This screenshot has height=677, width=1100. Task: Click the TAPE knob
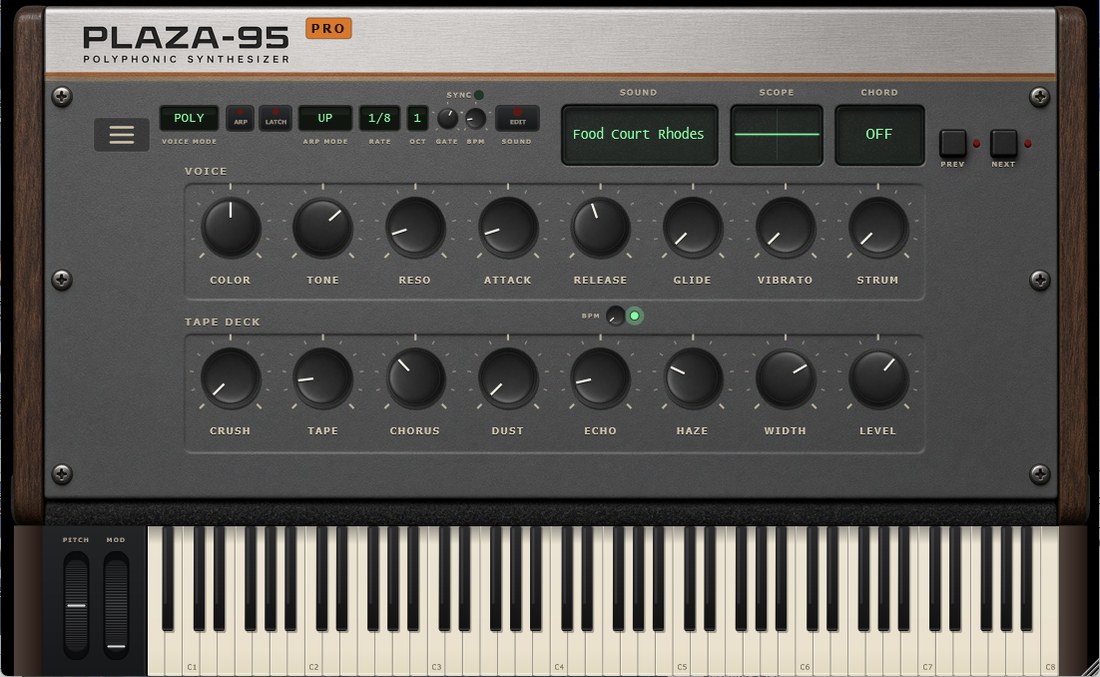(x=323, y=378)
